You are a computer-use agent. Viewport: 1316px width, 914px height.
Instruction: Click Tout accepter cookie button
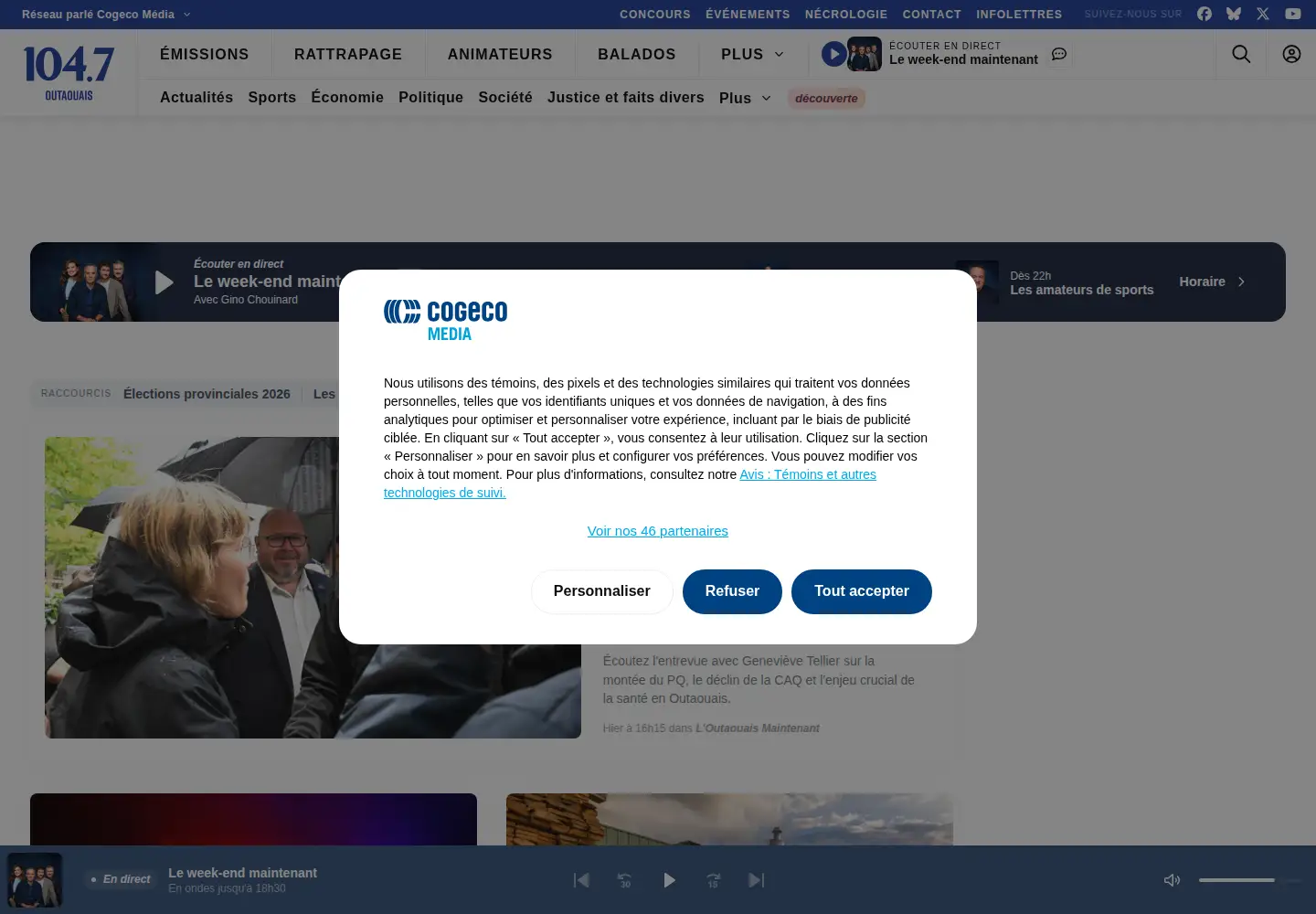pos(862,591)
